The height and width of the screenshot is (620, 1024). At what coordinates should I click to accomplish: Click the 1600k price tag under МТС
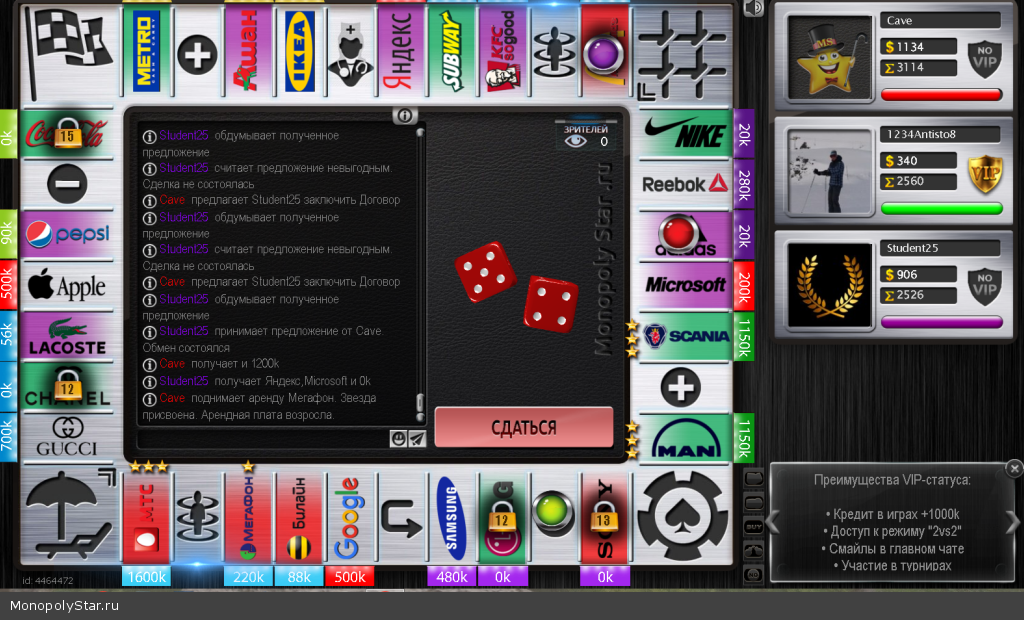coord(146,577)
